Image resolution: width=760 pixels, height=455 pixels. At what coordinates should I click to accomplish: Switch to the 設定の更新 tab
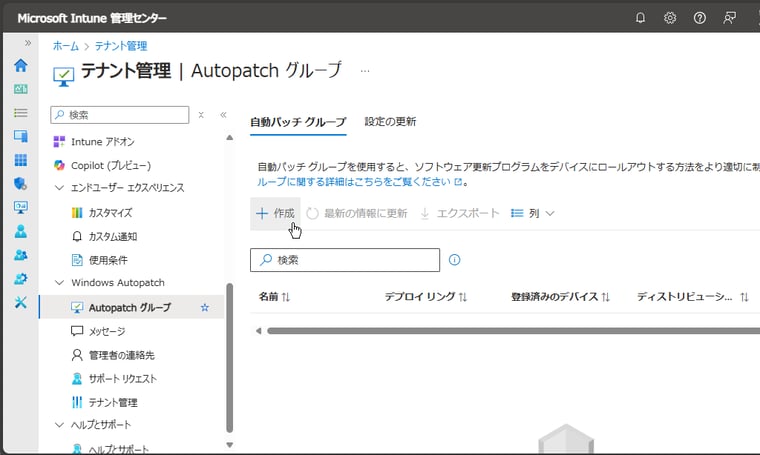point(390,122)
